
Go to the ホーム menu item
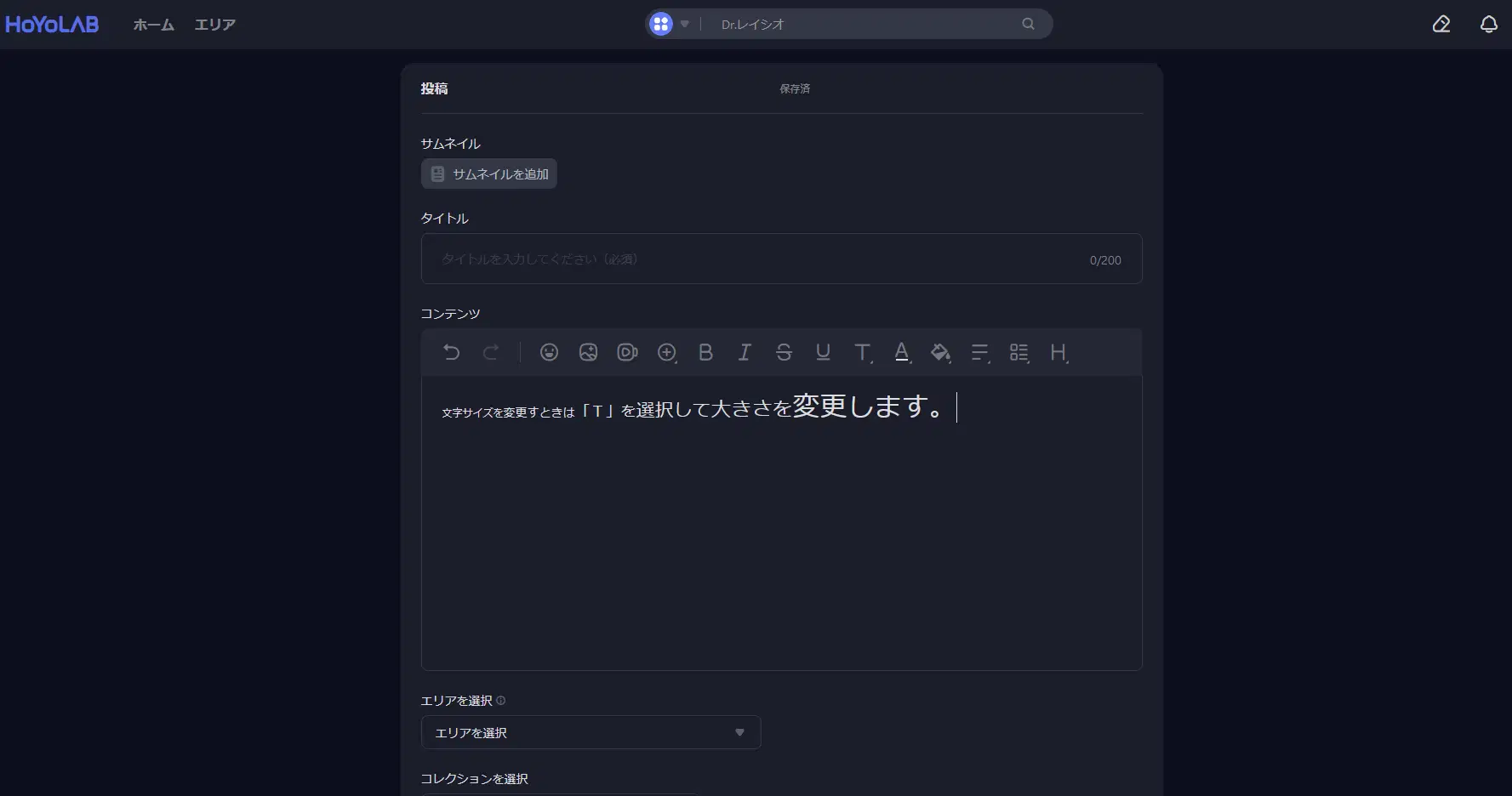(153, 25)
